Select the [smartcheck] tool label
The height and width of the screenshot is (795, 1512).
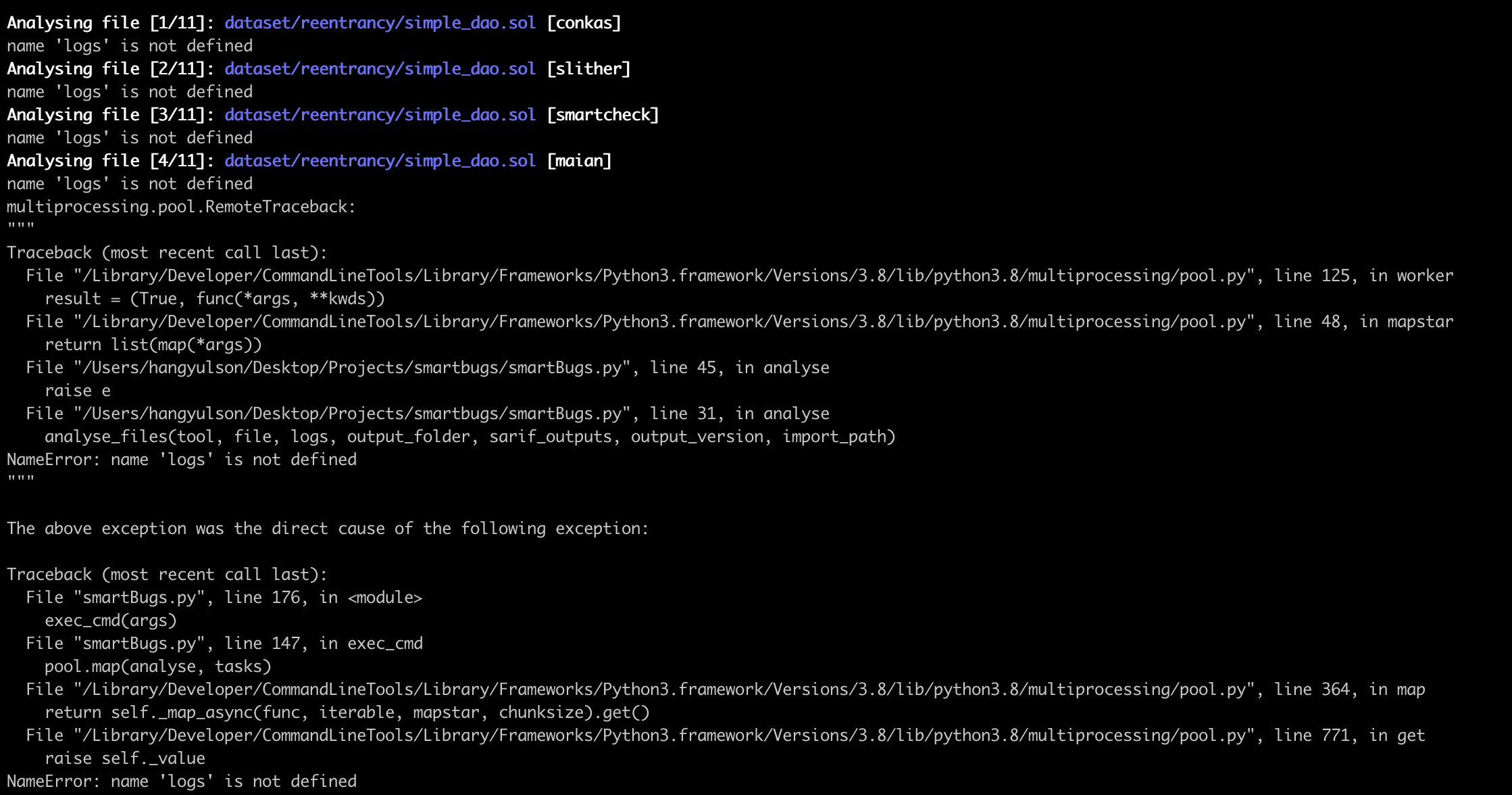pyautogui.click(x=603, y=114)
